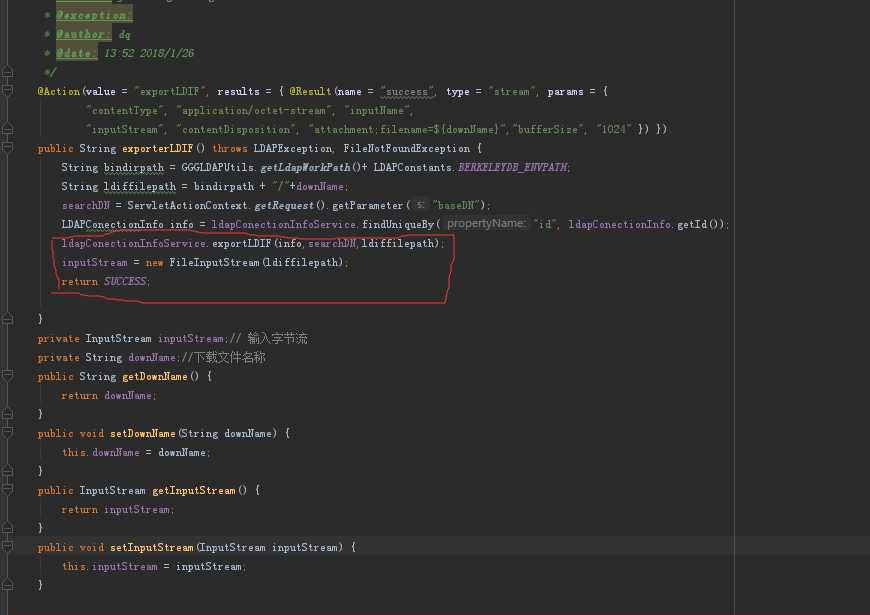The height and width of the screenshot is (615, 870).
Task: Click the propertyName: parameter hint
Action: pyautogui.click(x=486, y=224)
